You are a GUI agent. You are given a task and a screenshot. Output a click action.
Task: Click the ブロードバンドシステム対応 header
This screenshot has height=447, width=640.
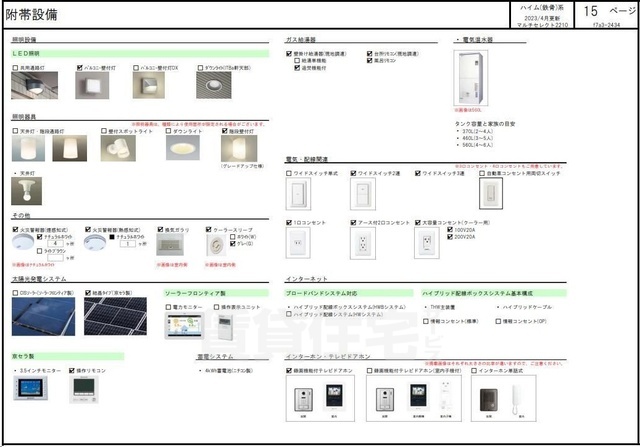pos(349,293)
